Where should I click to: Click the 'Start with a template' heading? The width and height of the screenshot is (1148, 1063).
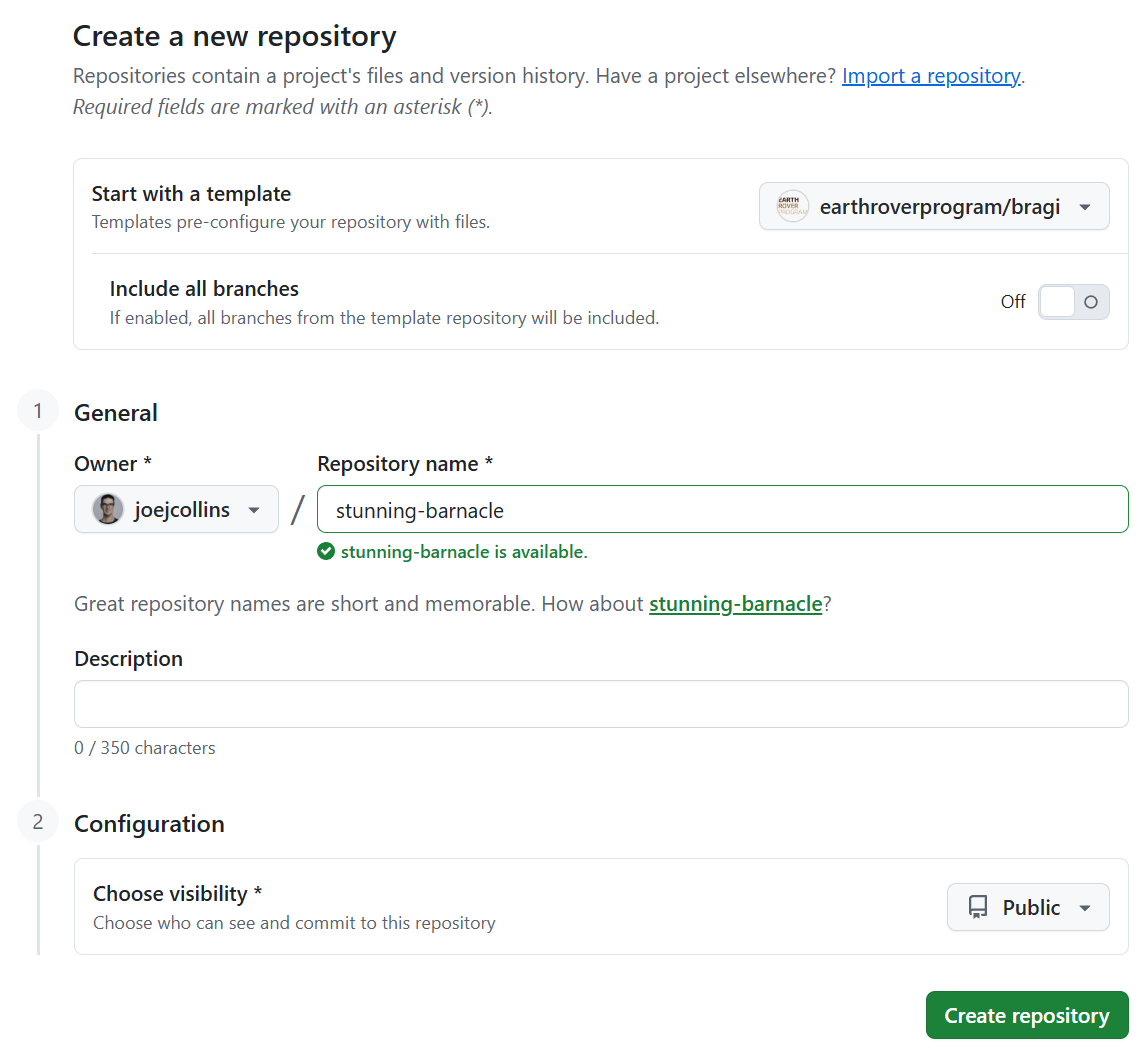[x=191, y=194]
